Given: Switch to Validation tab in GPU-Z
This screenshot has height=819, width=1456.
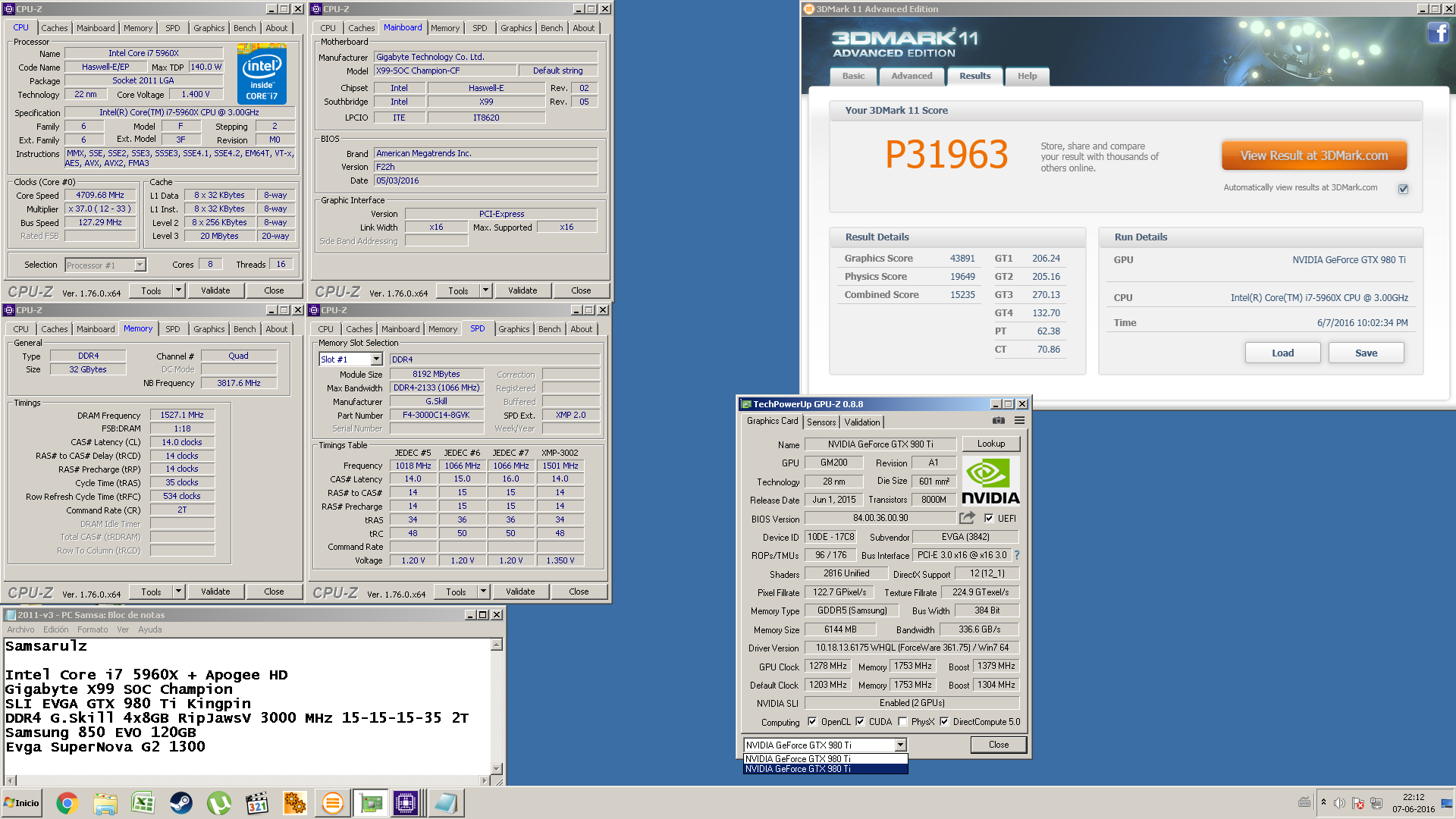Looking at the screenshot, I should [x=862, y=422].
